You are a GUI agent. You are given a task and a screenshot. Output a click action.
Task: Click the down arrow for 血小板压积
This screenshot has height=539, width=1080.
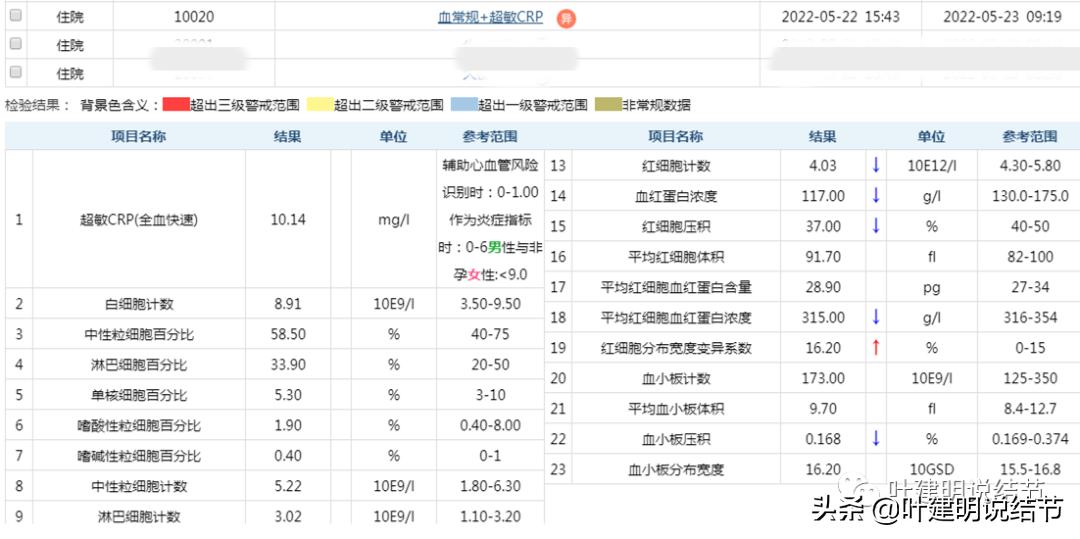[875, 438]
